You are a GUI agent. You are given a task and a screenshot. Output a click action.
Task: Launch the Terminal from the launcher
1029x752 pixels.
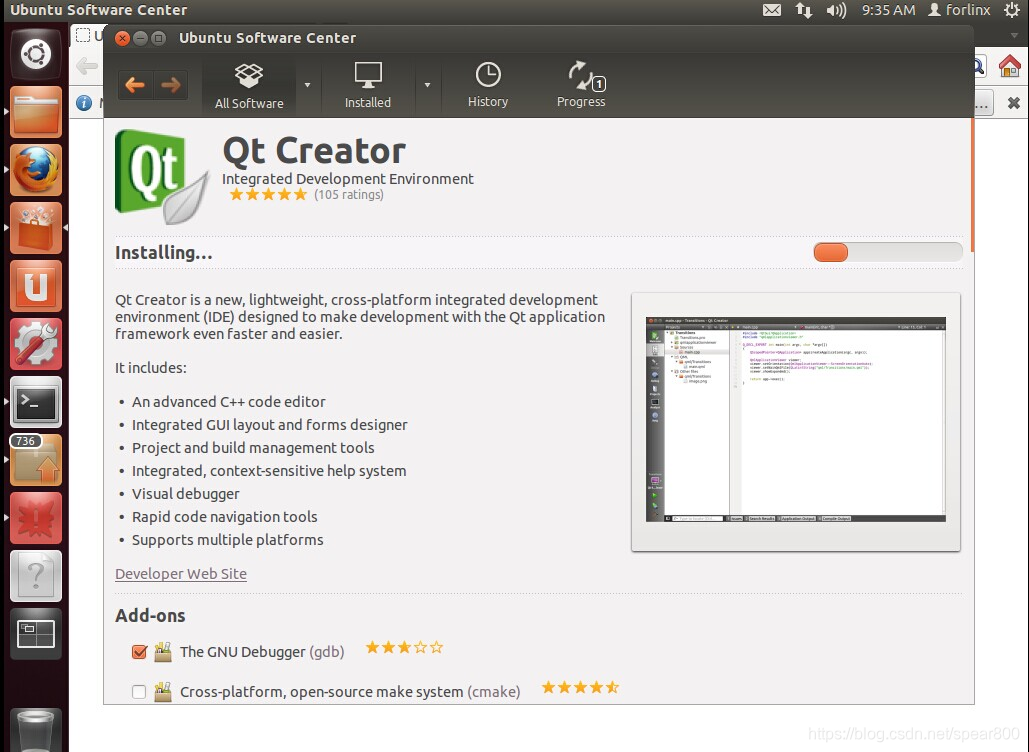tap(36, 402)
